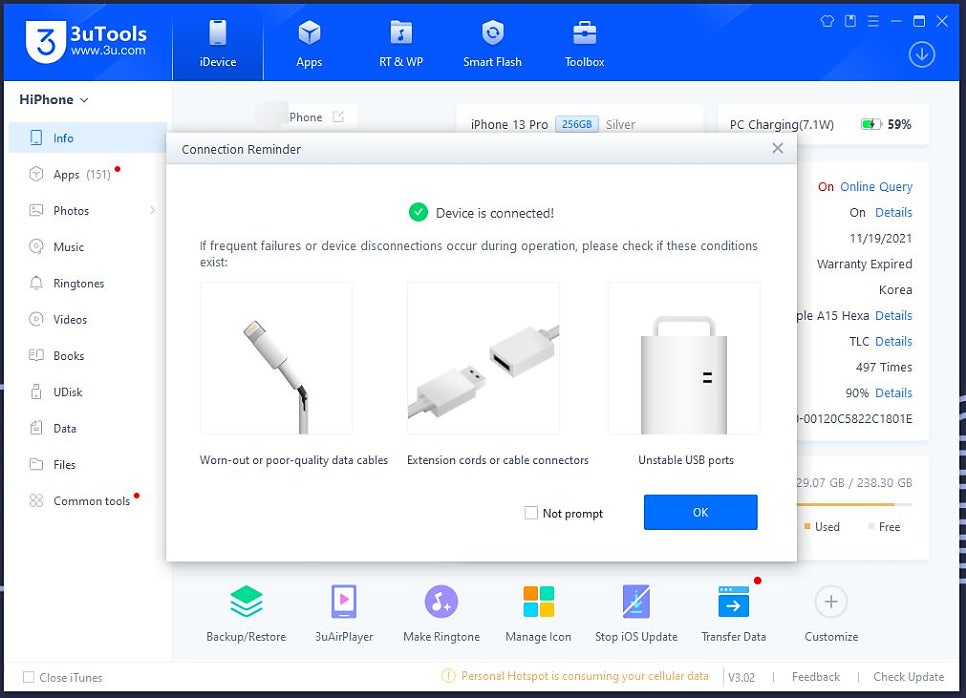Click the bookmark-style icon in title bar
Image resolution: width=966 pixels, height=698 pixels.
click(850, 22)
